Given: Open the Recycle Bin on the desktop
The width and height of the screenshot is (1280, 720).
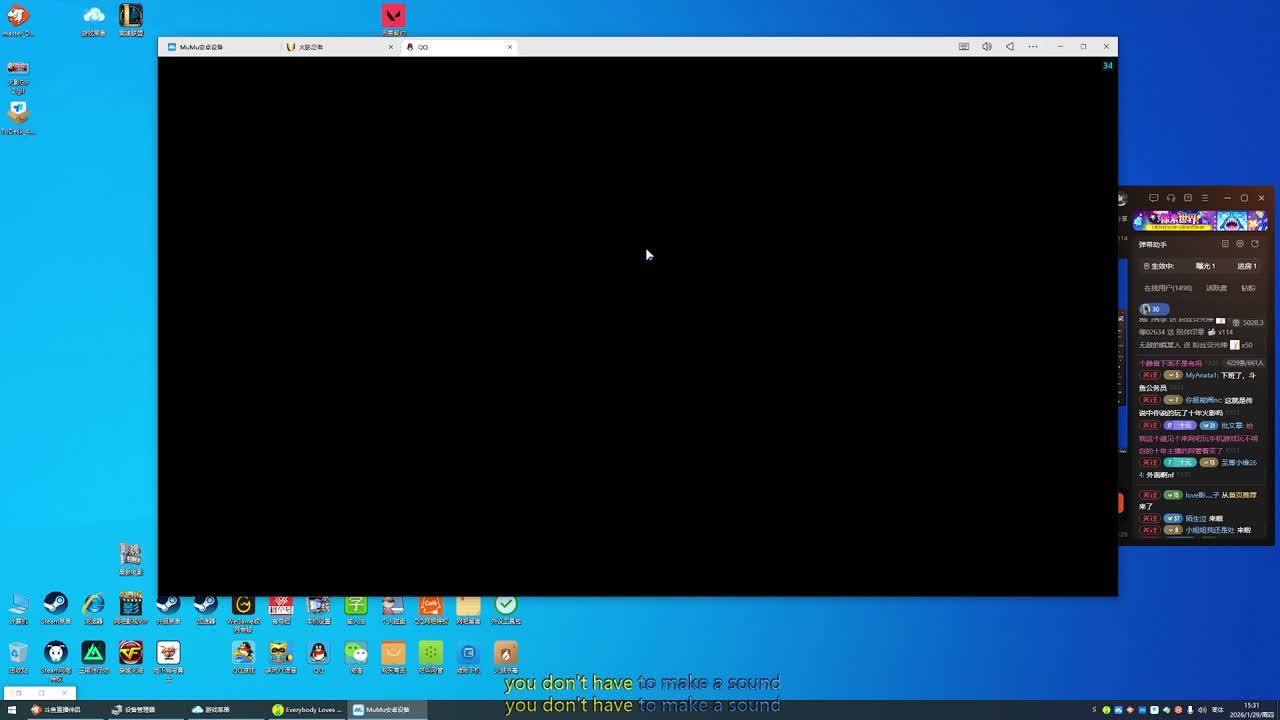Looking at the screenshot, I should pos(18,655).
